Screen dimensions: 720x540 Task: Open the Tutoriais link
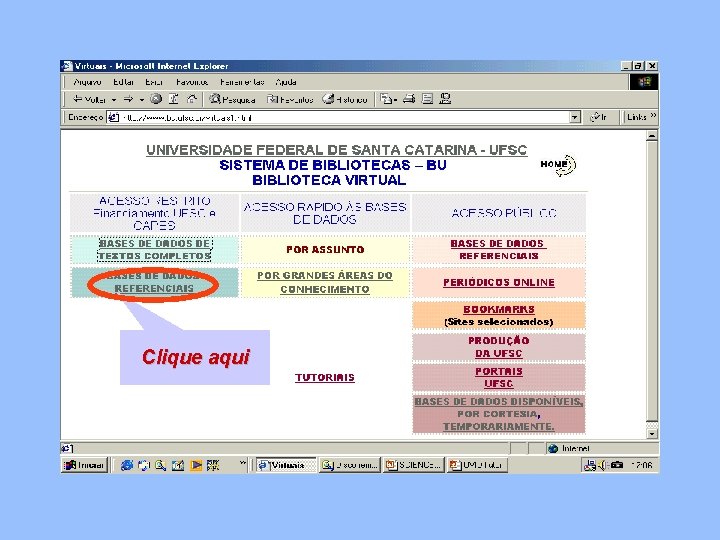point(325,377)
